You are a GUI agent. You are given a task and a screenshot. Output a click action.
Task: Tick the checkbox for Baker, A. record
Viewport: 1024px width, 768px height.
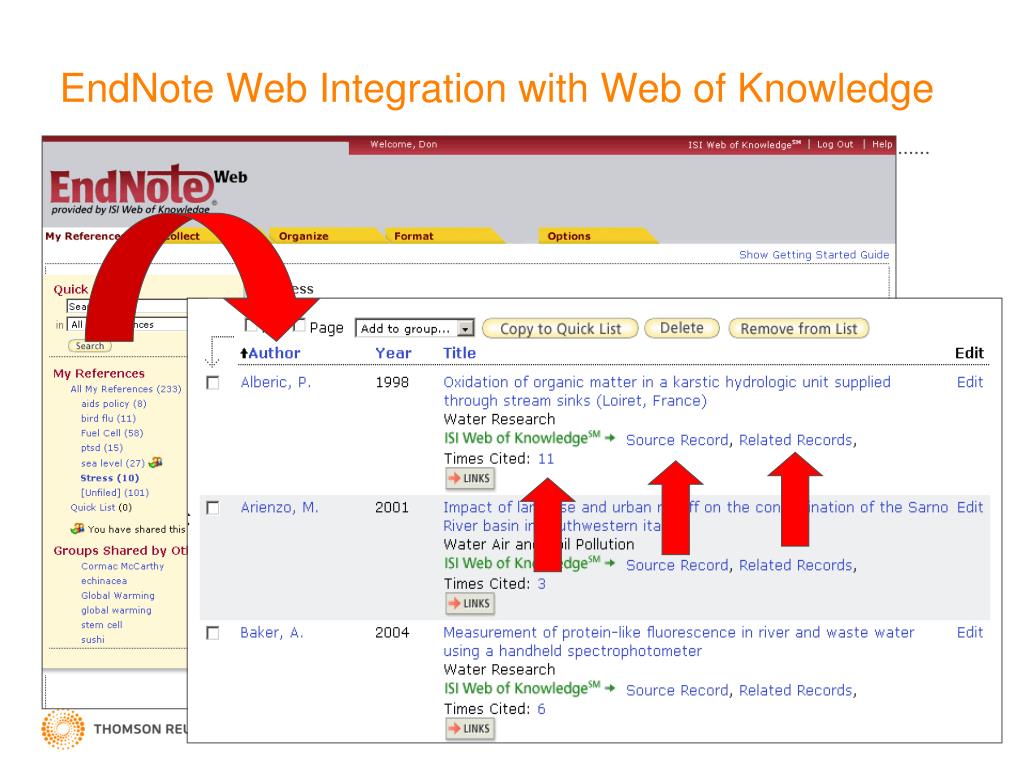tap(213, 633)
